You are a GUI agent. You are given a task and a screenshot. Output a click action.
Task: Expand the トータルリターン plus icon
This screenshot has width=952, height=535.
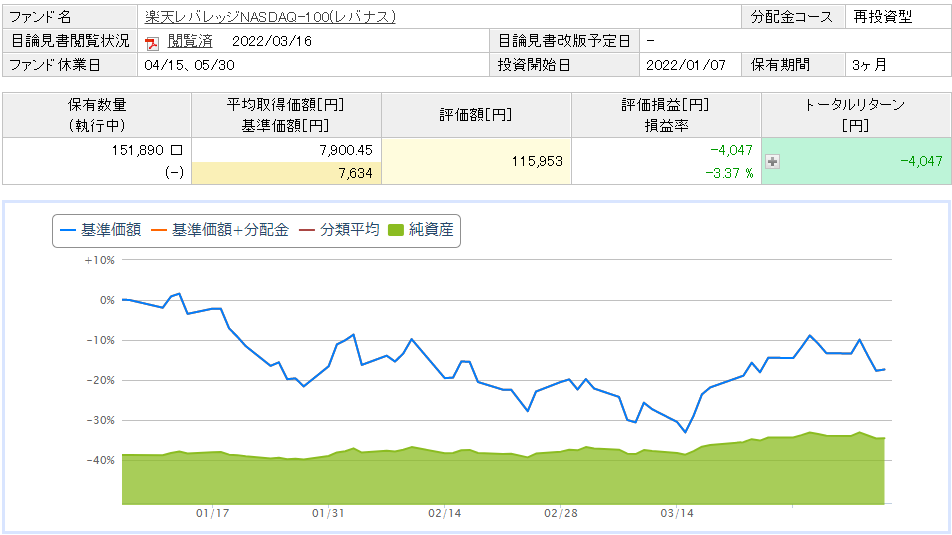772,162
